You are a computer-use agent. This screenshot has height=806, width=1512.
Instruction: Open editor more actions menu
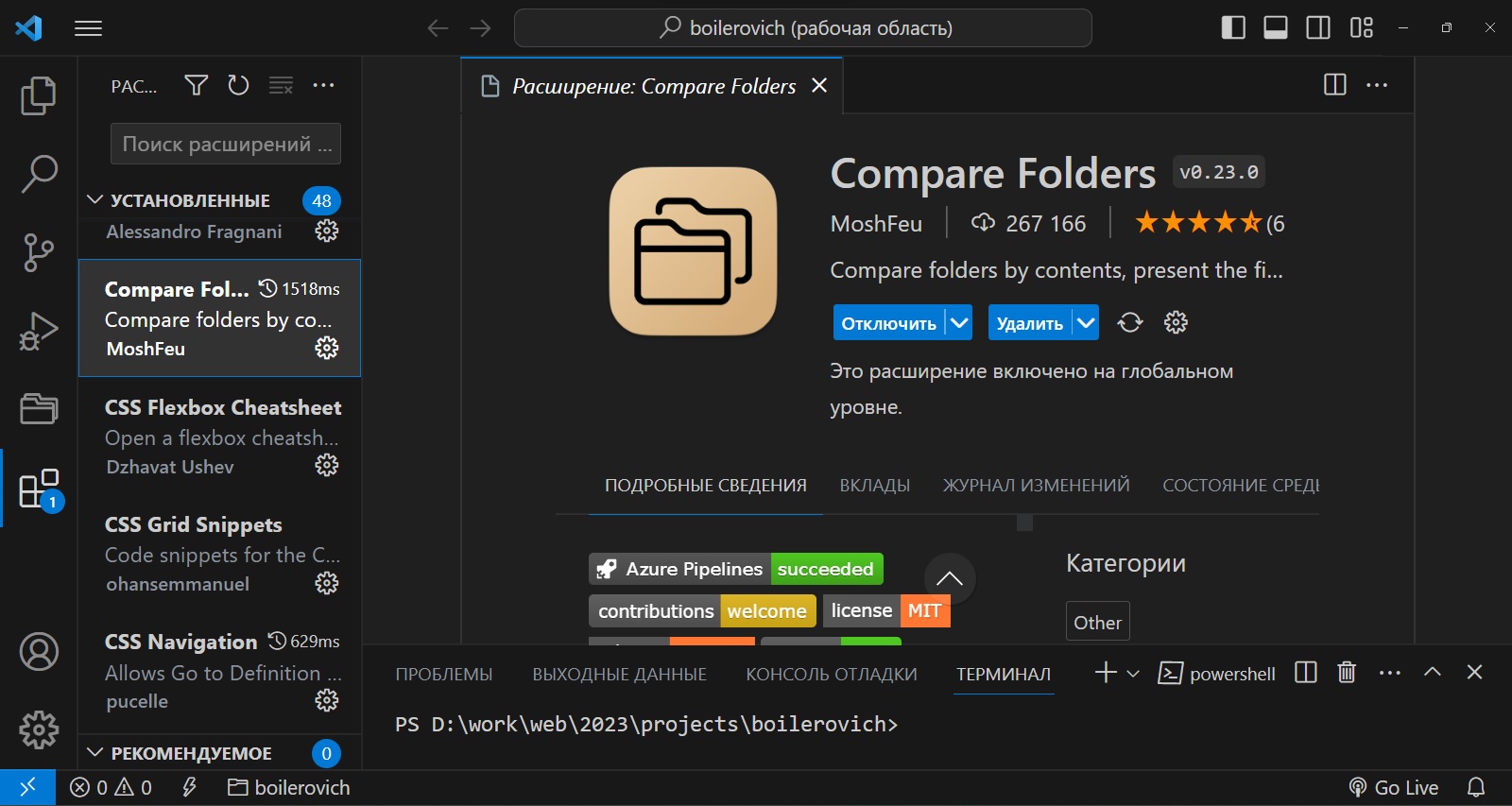[1377, 85]
